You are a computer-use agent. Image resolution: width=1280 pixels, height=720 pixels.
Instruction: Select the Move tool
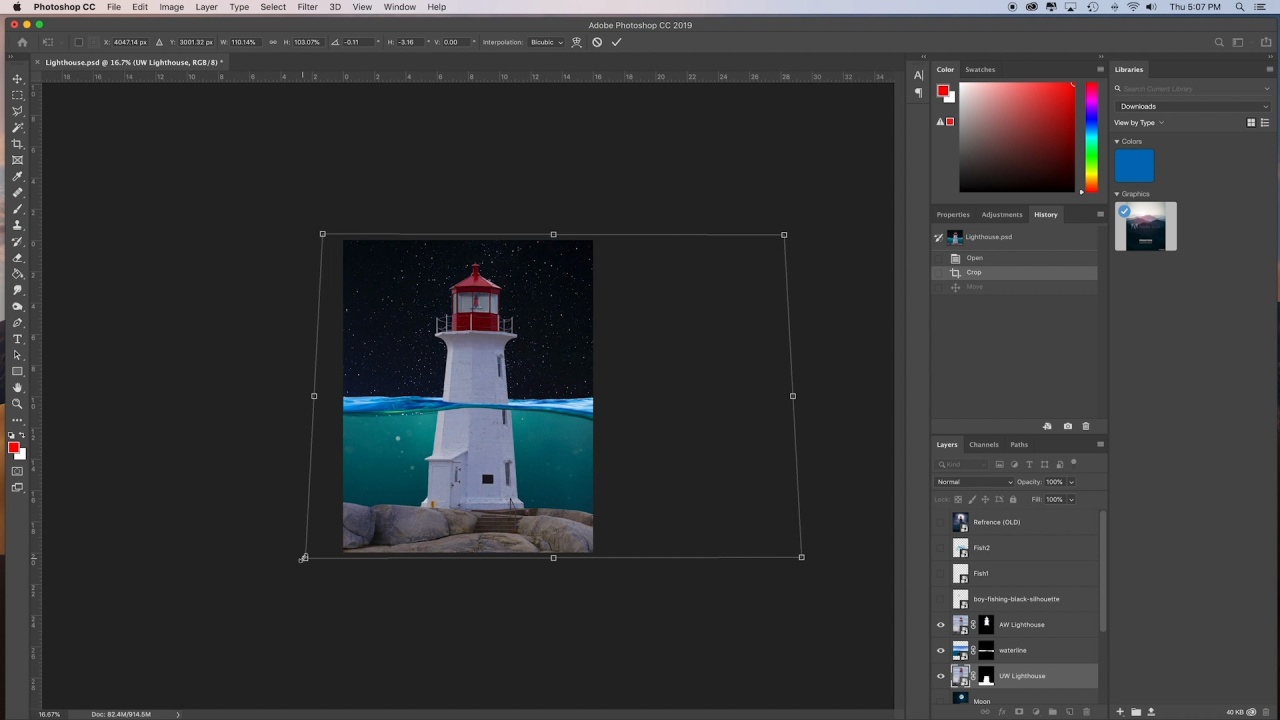pos(17,79)
